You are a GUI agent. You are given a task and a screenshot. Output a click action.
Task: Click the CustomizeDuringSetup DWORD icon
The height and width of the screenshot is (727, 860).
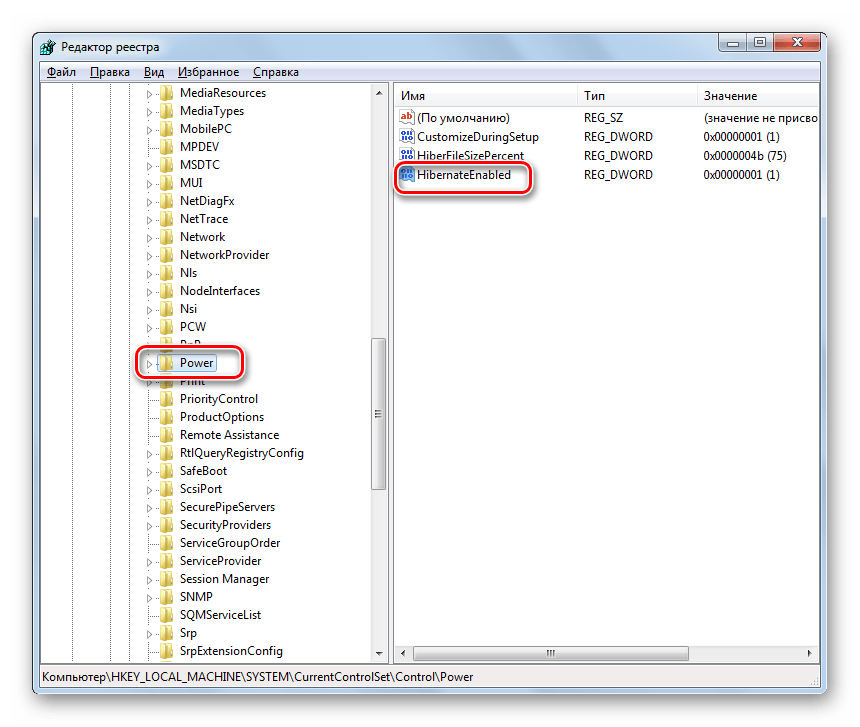click(406, 137)
